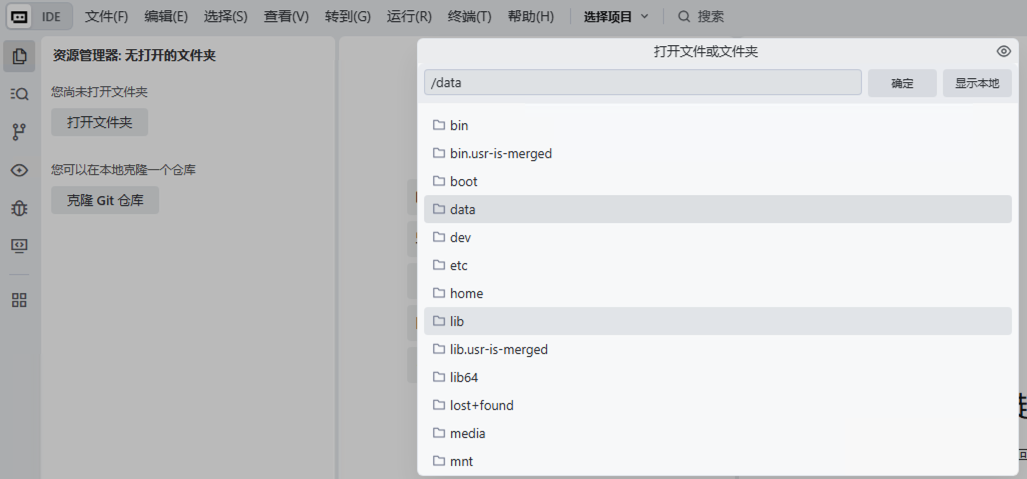Click the 克隆 Git 仓库 button
This screenshot has height=479, width=1027.
pyautogui.click(x=105, y=201)
